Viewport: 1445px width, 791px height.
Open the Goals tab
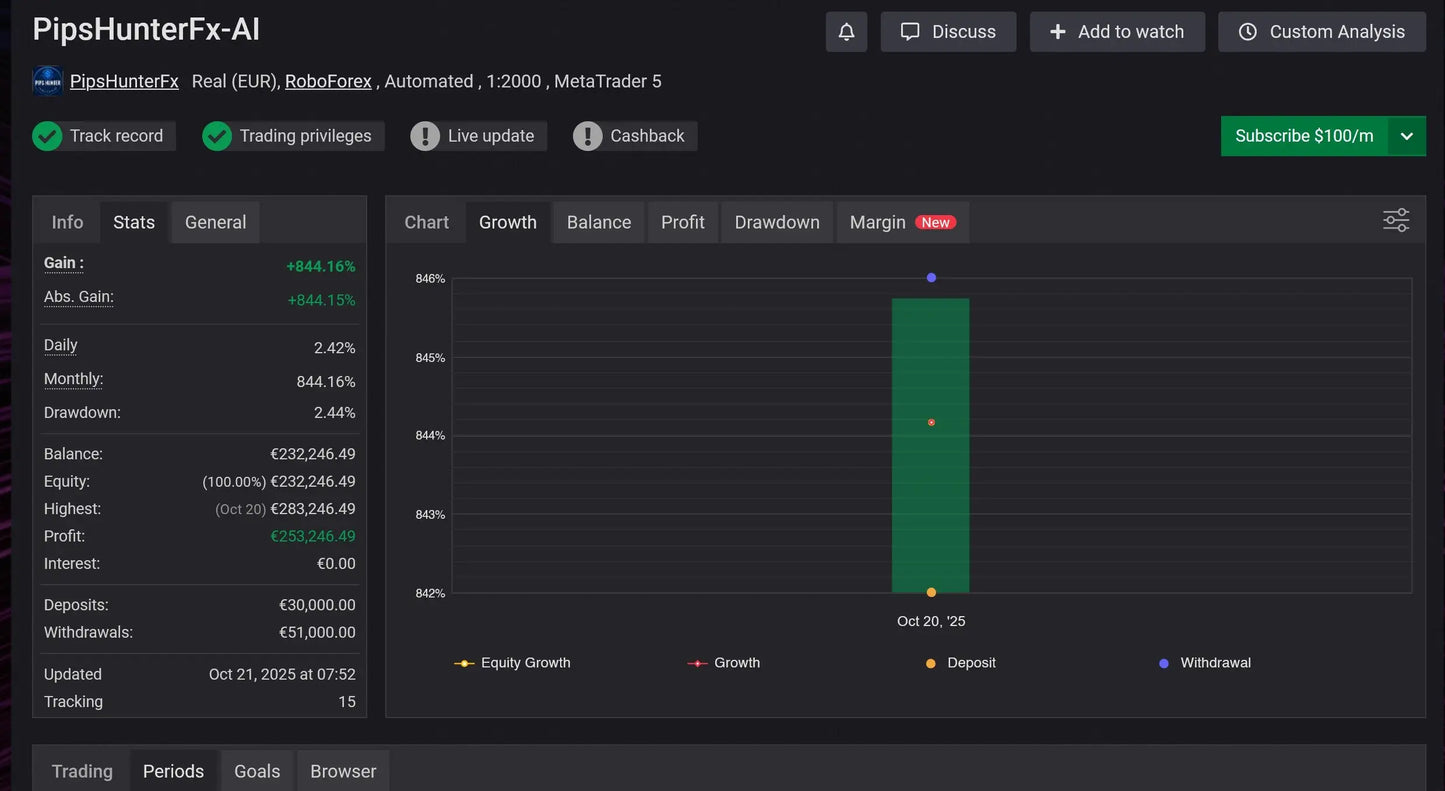257,771
